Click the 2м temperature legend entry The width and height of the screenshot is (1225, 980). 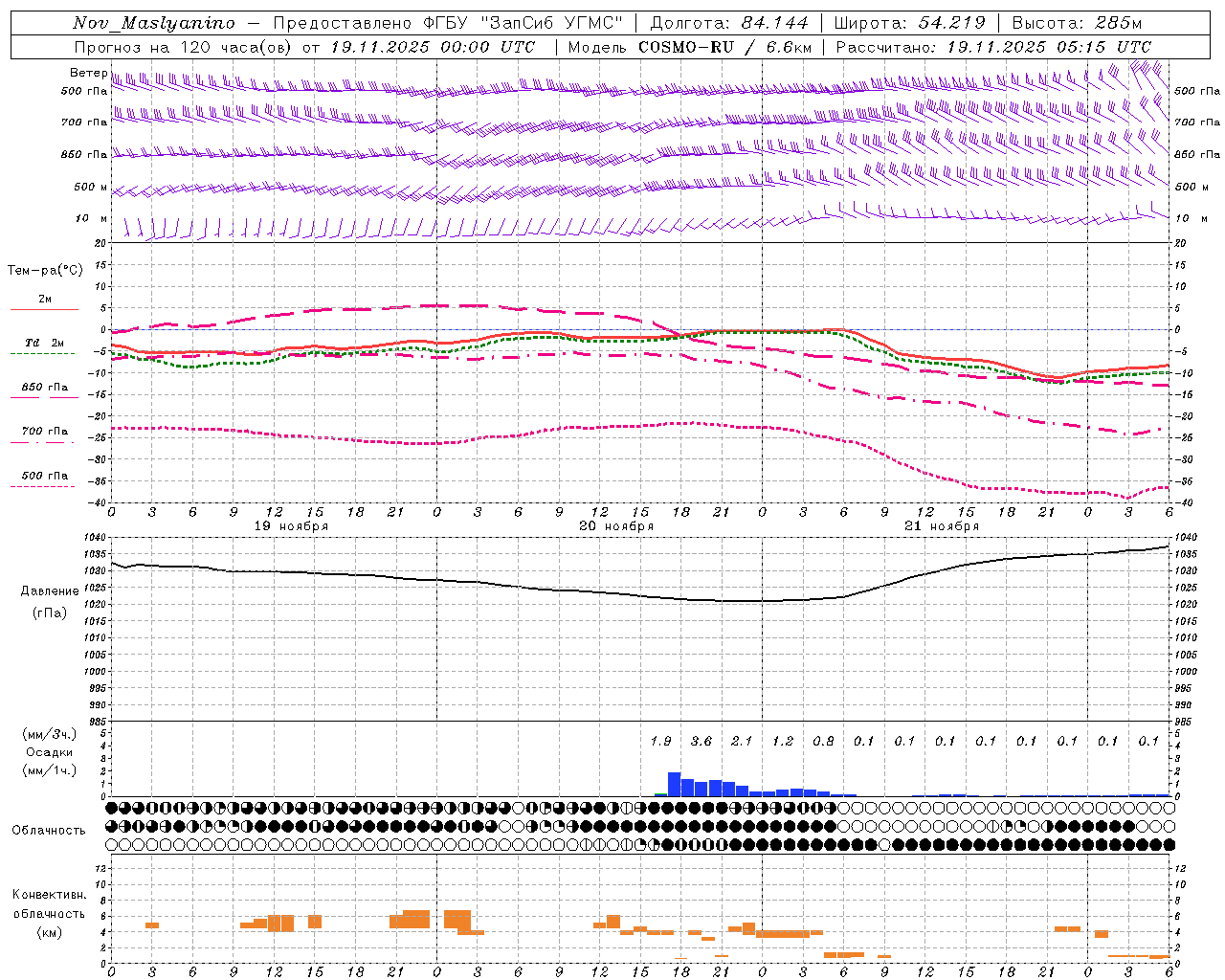[x=45, y=300]
